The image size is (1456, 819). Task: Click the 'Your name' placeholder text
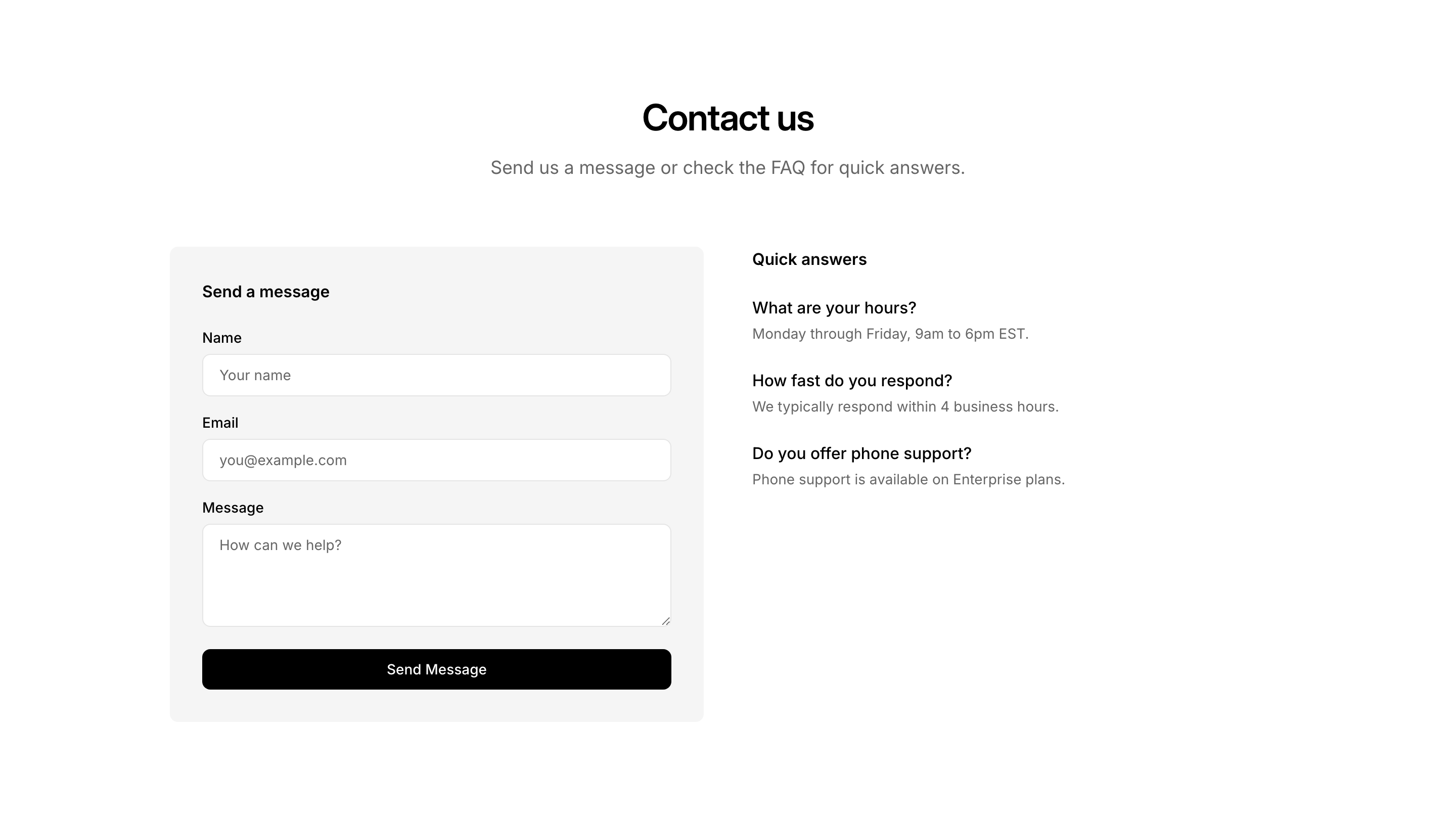coord(255,375)
